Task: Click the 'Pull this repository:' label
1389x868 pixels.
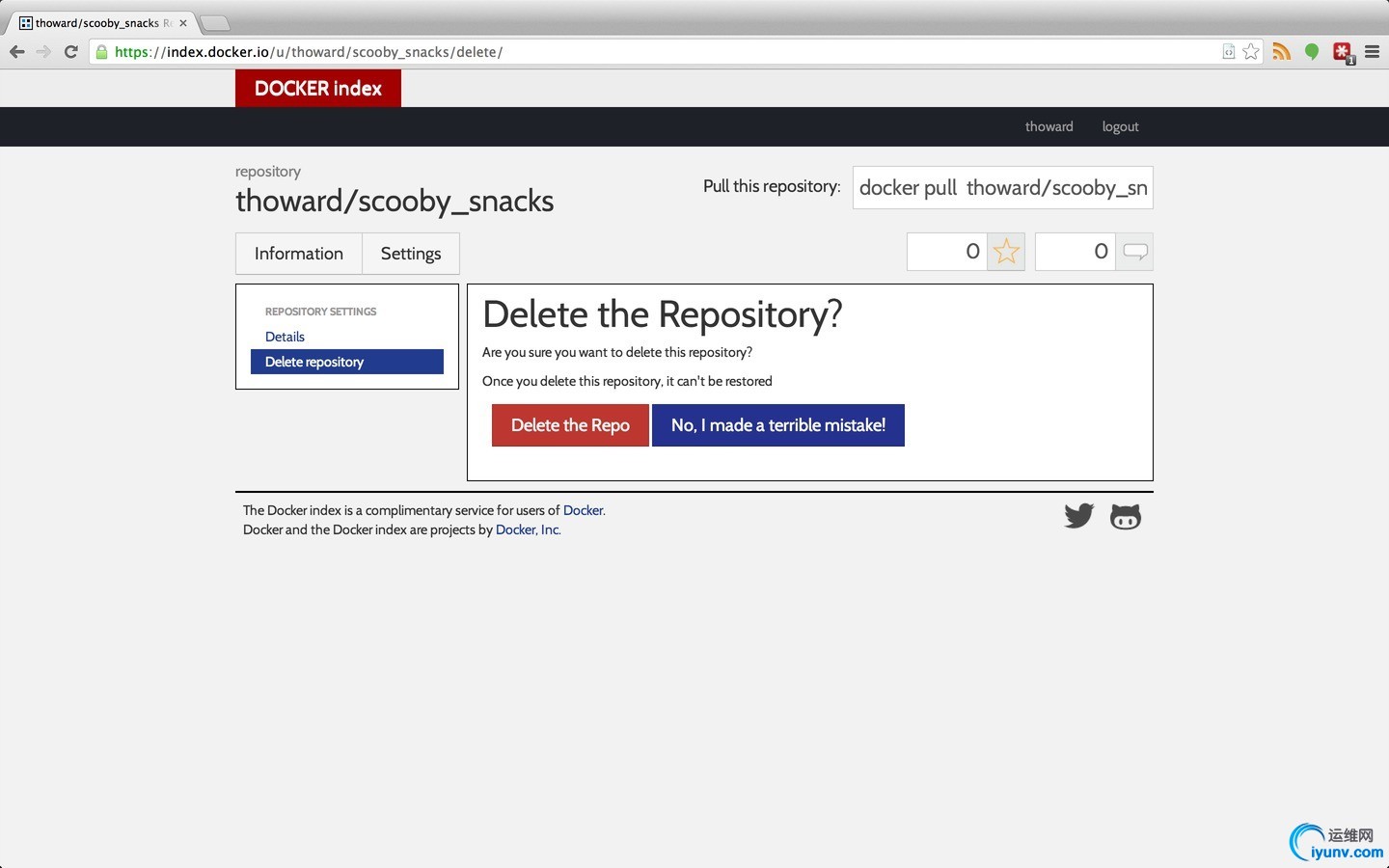Action: (772, 186)
